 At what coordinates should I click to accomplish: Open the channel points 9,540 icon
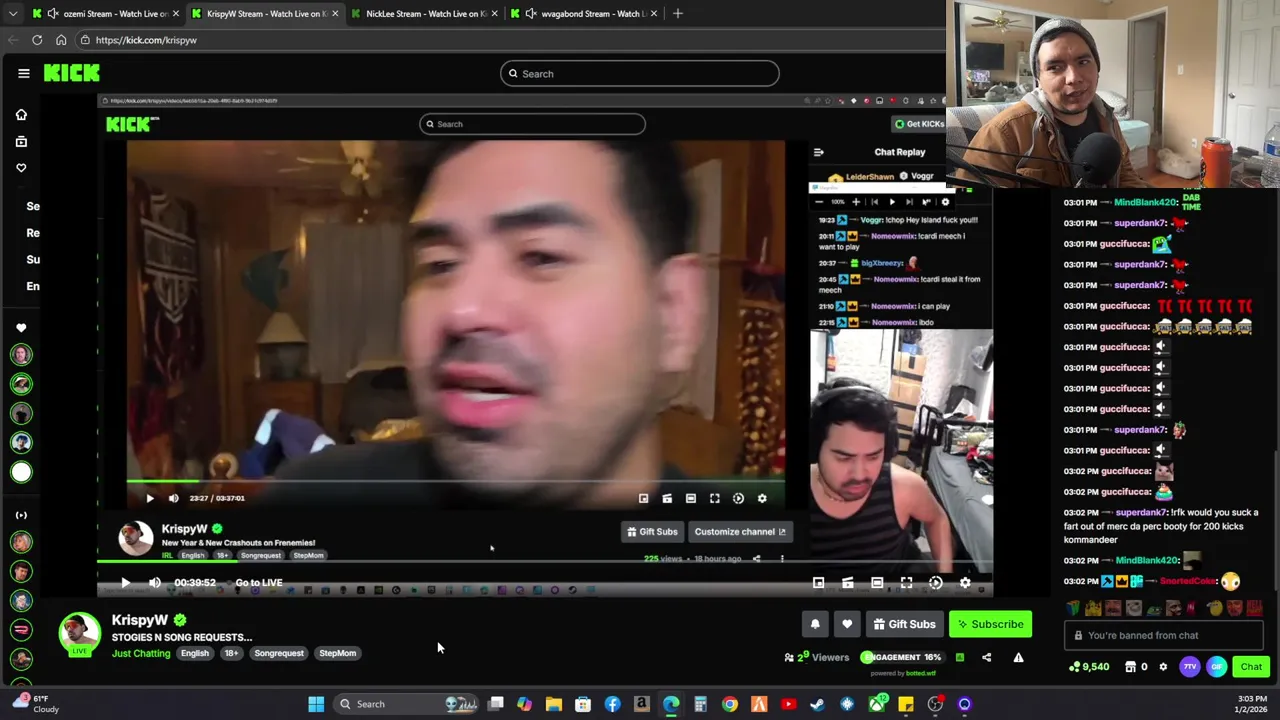coord(1089,667)
